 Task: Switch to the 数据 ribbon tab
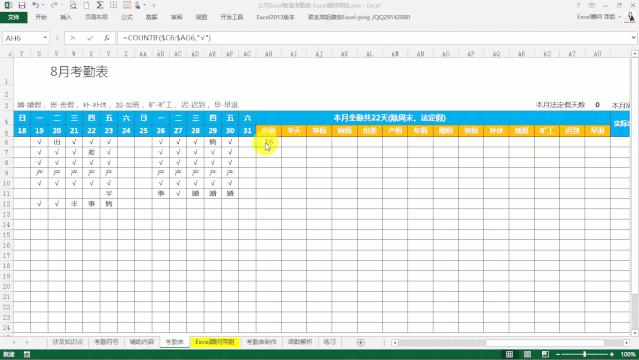point(152,17)
